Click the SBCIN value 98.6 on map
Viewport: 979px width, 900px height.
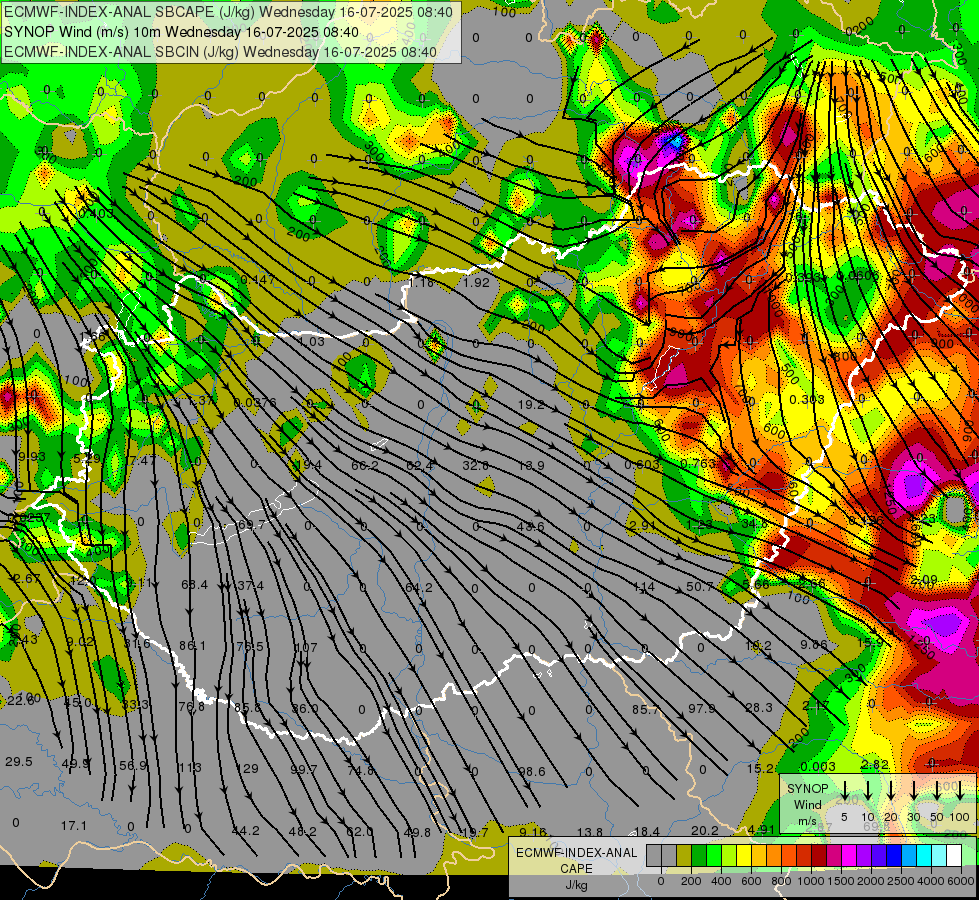click(531, 771)
